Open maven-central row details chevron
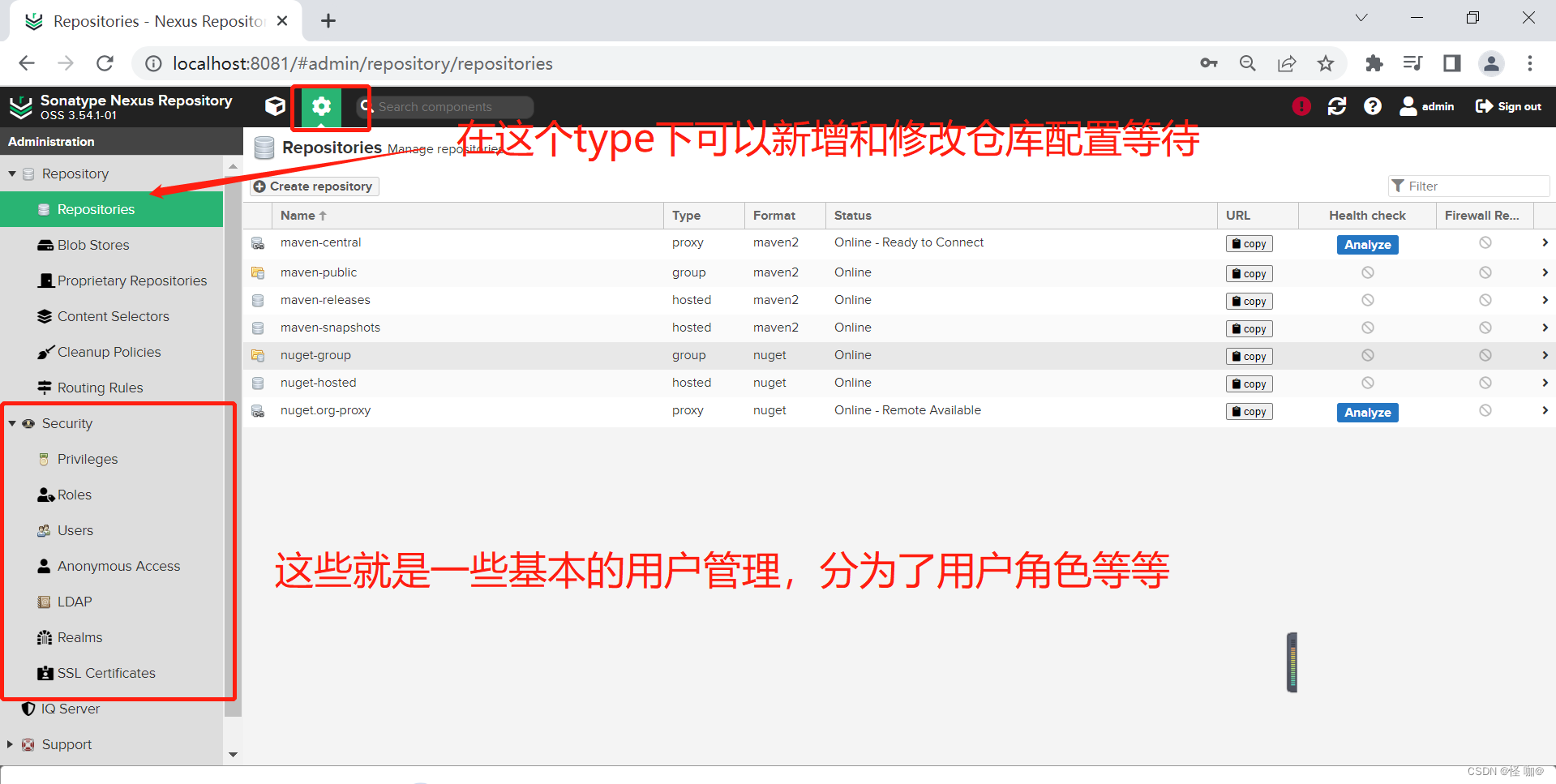The width and height of the screenshot is (1556, 784). tap(1545, 242)
